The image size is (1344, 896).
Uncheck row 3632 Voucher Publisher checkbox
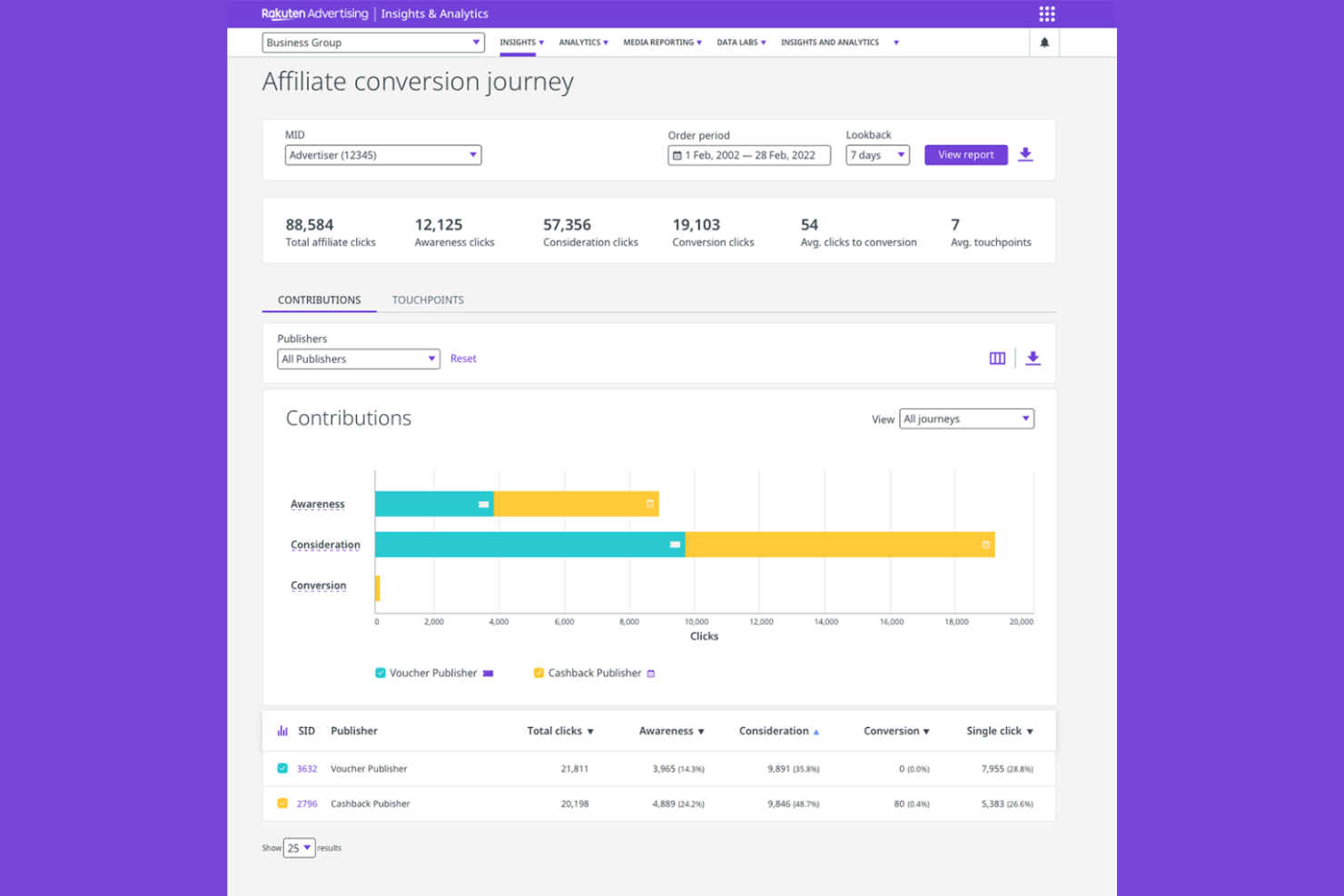[x=282, y=768]
